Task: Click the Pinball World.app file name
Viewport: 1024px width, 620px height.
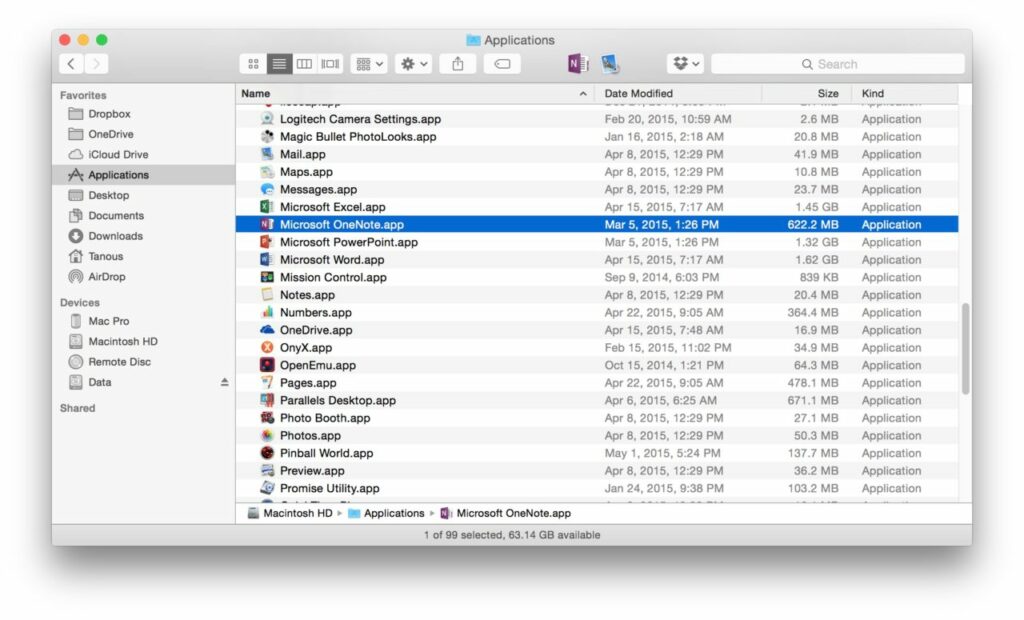Action: point(327,453)
